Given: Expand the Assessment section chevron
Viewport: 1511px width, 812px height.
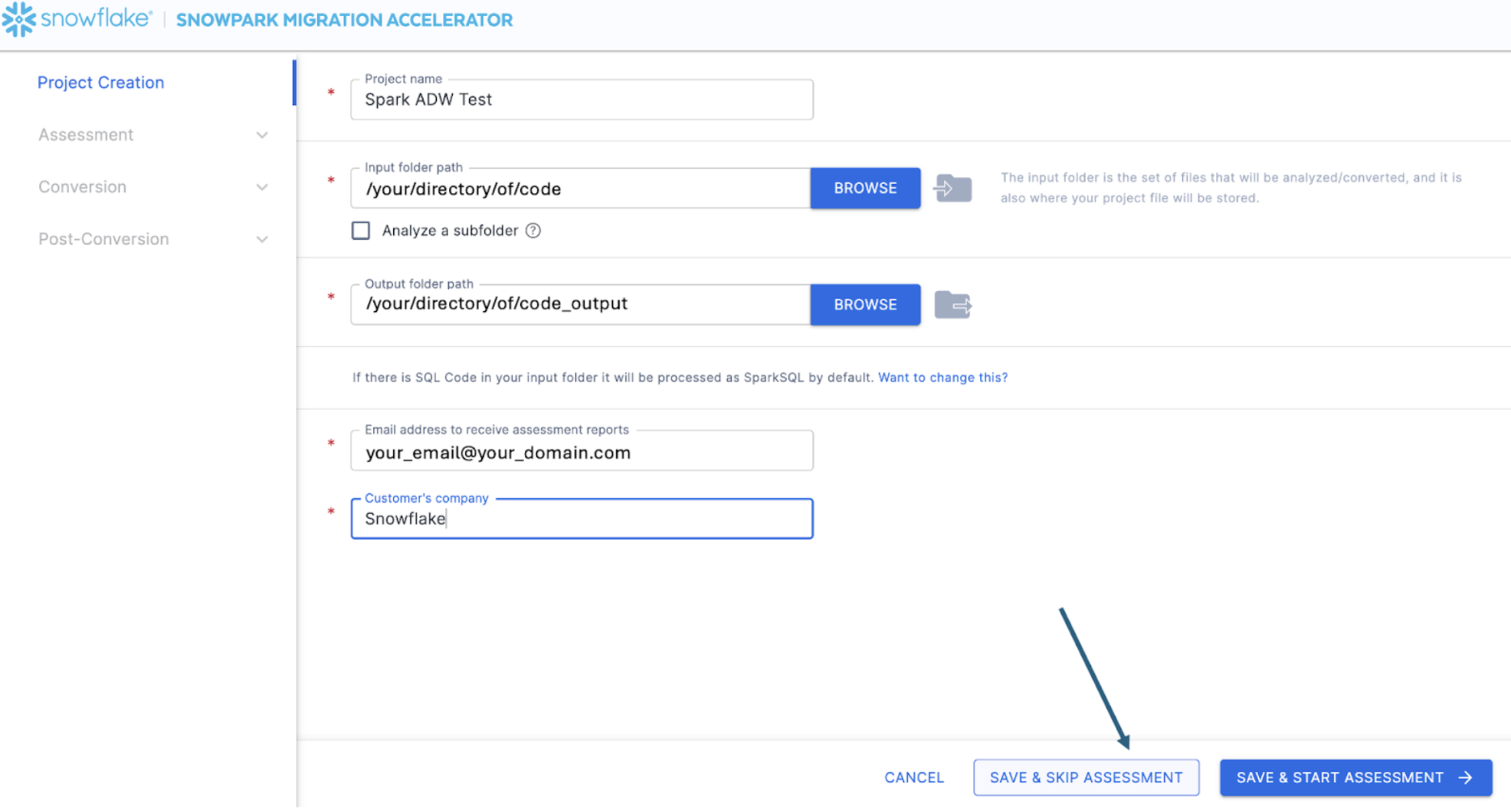Looking at the screenshot, I should (x=262, y=136).
